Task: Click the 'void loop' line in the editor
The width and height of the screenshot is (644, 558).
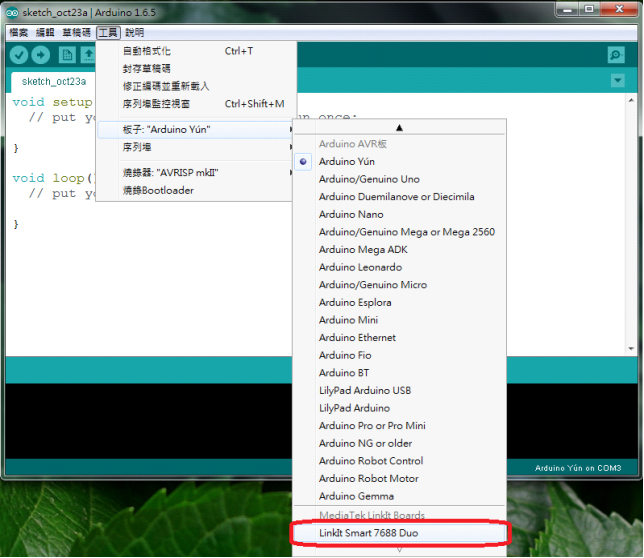Action: 53,178
